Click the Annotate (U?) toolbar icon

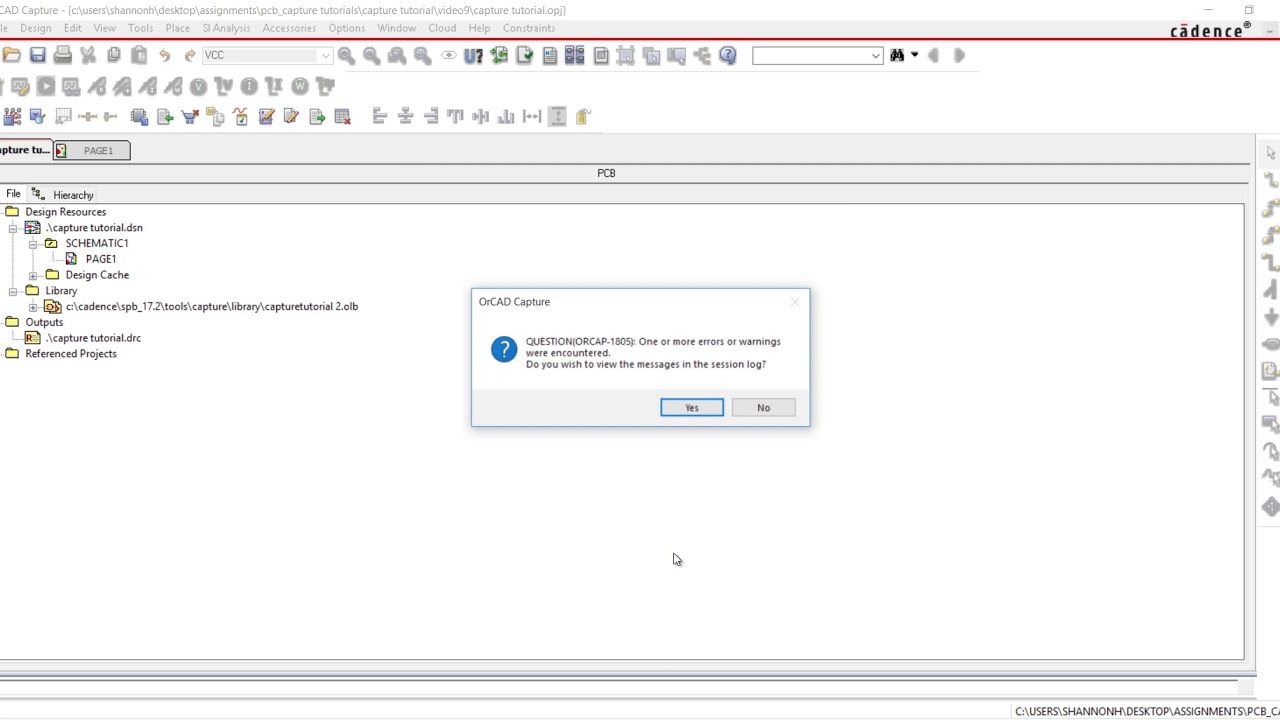pyautogui.click(x=473, y=56)
